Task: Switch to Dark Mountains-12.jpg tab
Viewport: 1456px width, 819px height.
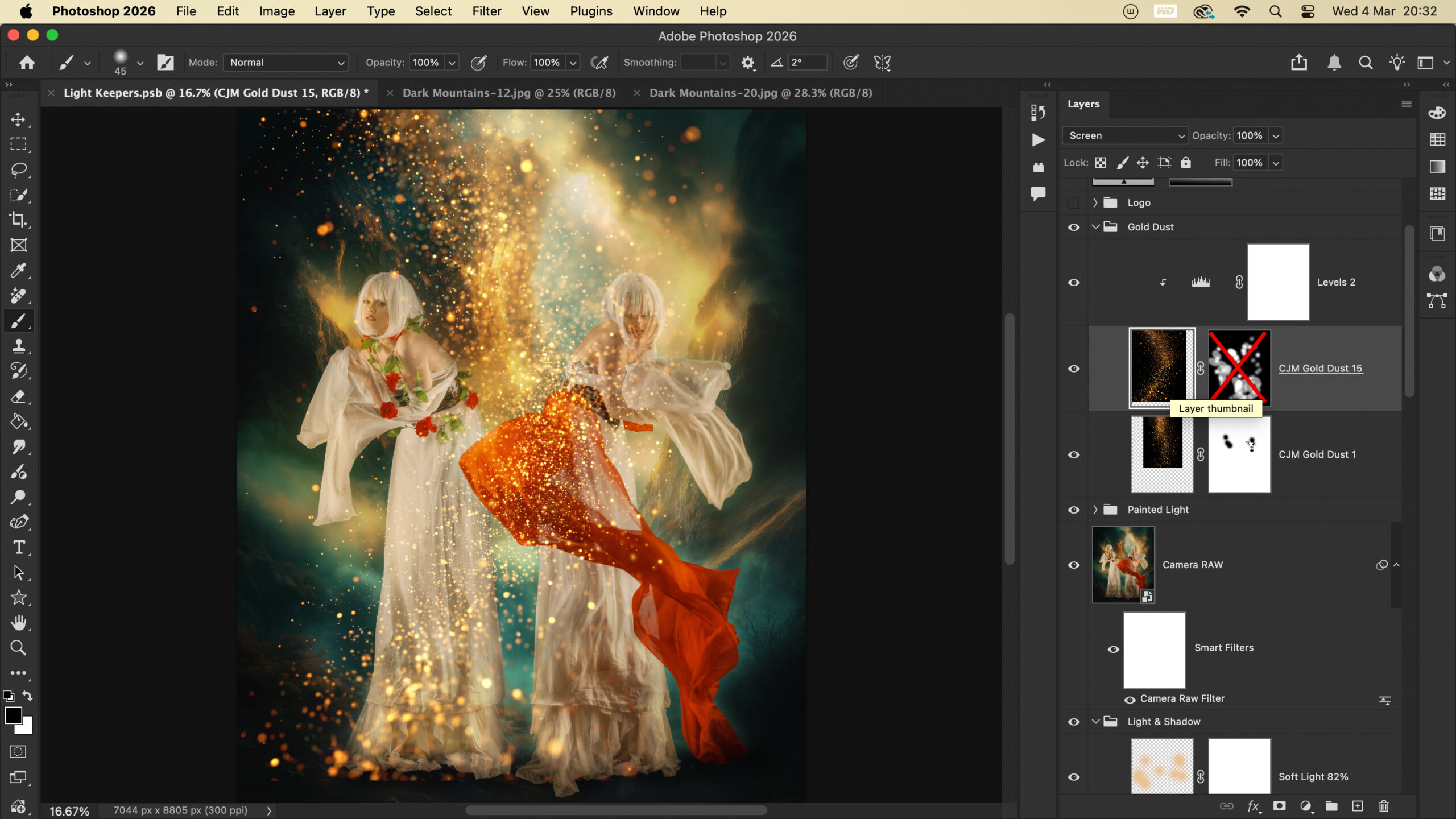Action: point(508,93)
